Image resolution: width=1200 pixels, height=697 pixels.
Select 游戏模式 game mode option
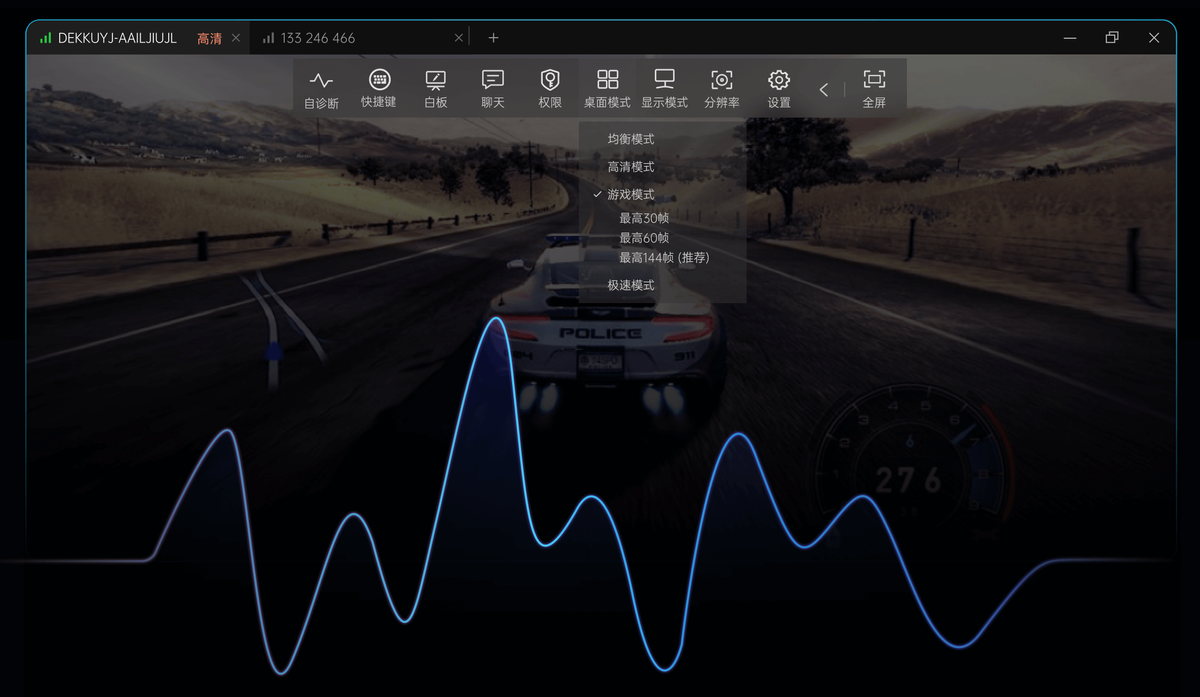(631, 195)
